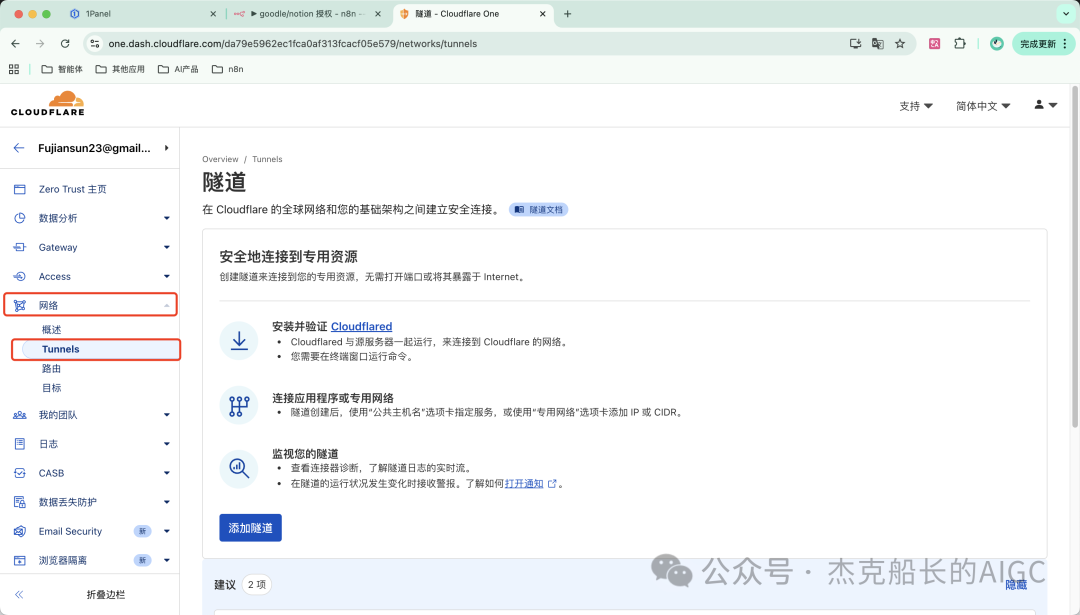
Task: Click the 数据分析 pie chart icon
Action: (x=20, y=218)
